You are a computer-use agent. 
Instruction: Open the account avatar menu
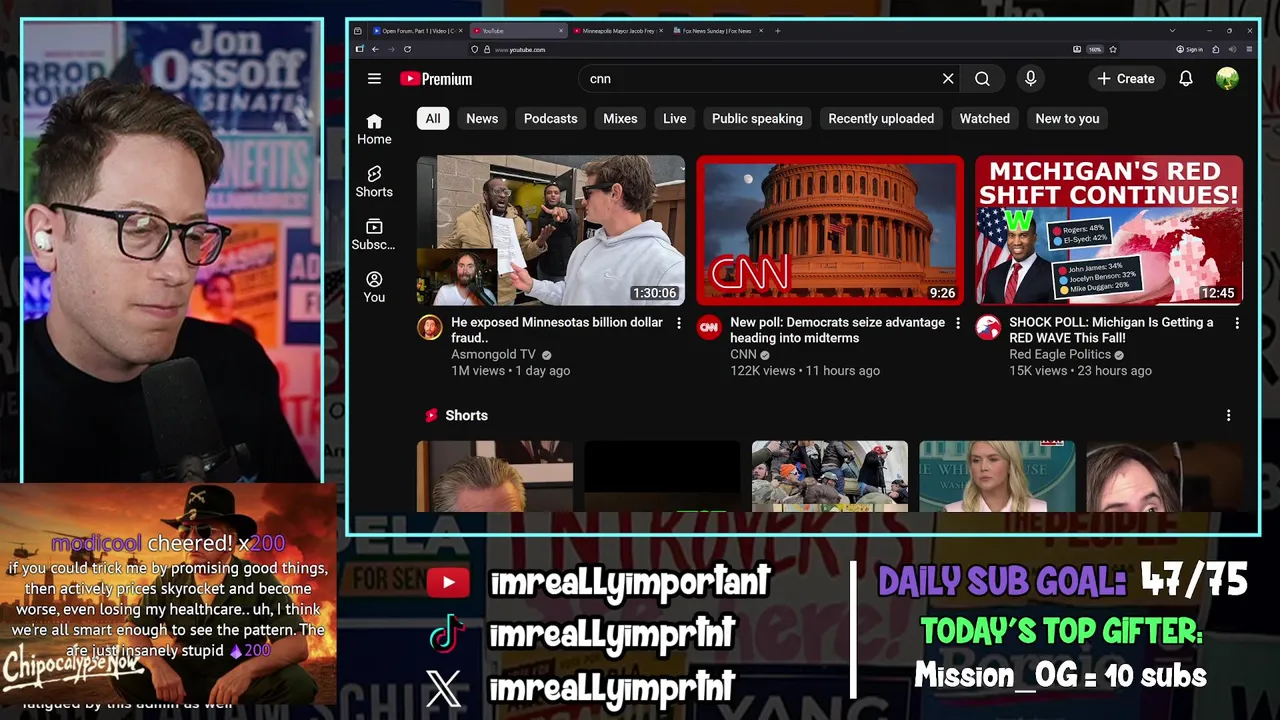coord(1227,79)
